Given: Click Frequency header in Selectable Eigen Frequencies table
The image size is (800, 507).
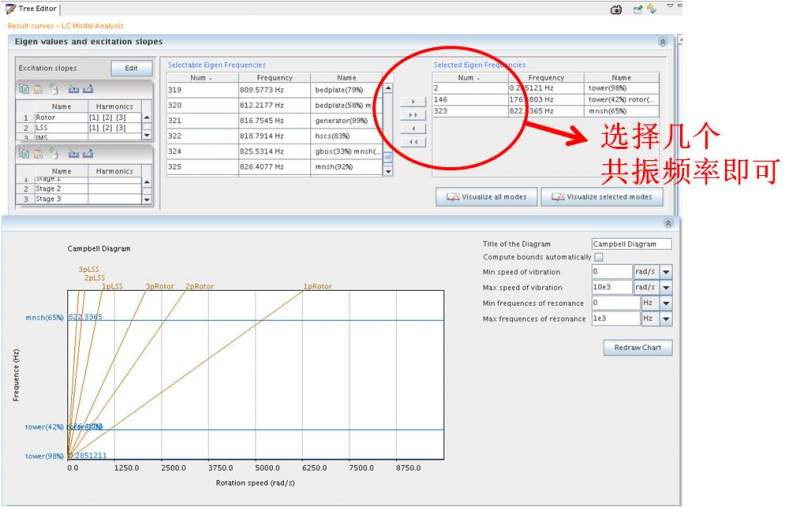Looking at the screenshot, I should tap(274, 78).
